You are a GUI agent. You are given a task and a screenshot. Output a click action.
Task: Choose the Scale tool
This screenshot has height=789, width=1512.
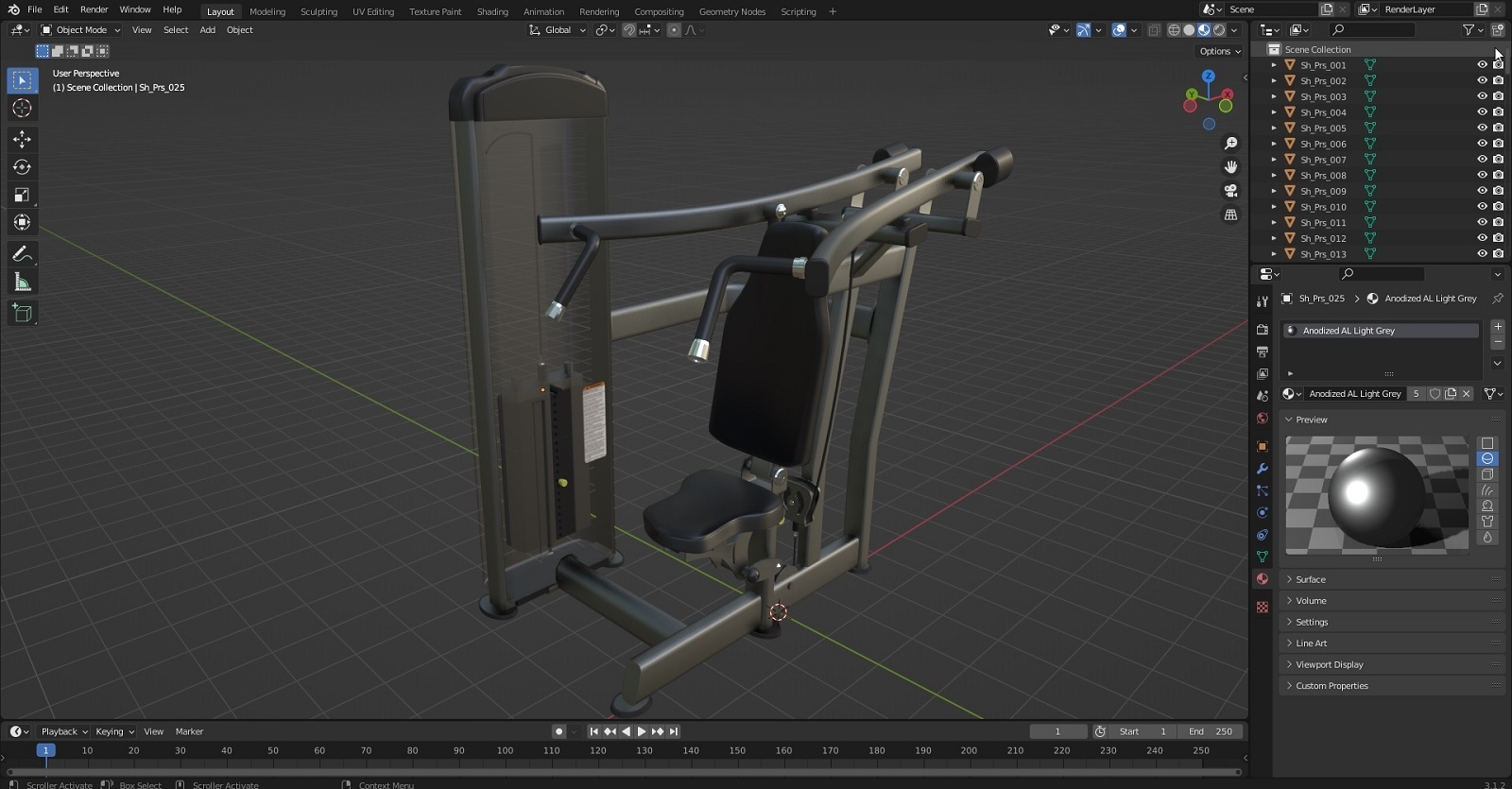[22, 195]
